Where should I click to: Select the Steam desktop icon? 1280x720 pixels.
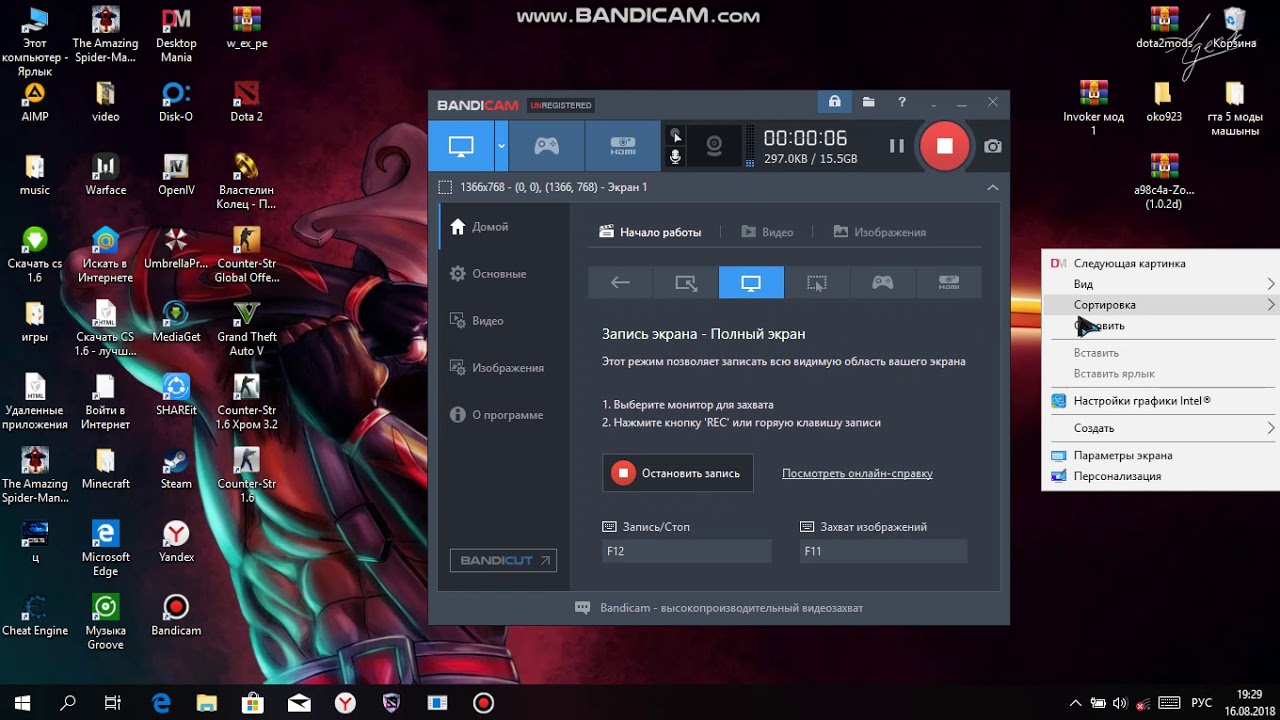(176, 469)
